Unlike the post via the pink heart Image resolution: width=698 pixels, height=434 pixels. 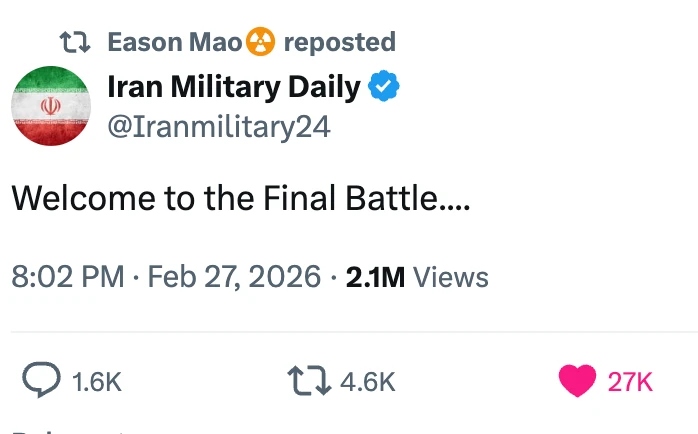[x=577, y=380]
